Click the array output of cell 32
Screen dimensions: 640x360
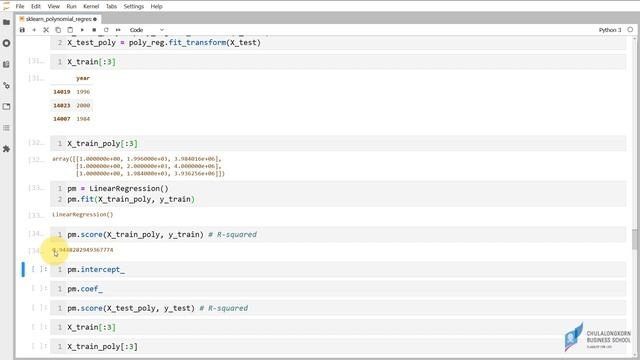pyautogui.click(x=138, y=166)
